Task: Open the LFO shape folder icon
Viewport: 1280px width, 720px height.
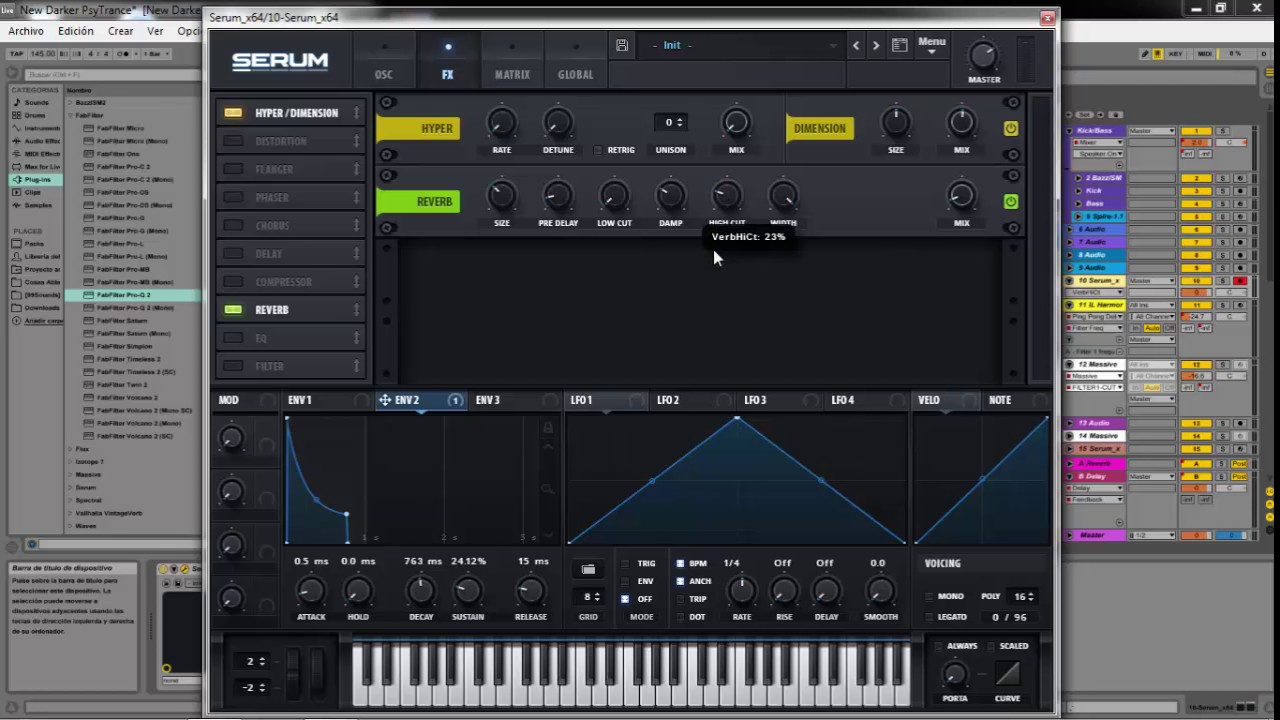Action: tap(588, 569)
